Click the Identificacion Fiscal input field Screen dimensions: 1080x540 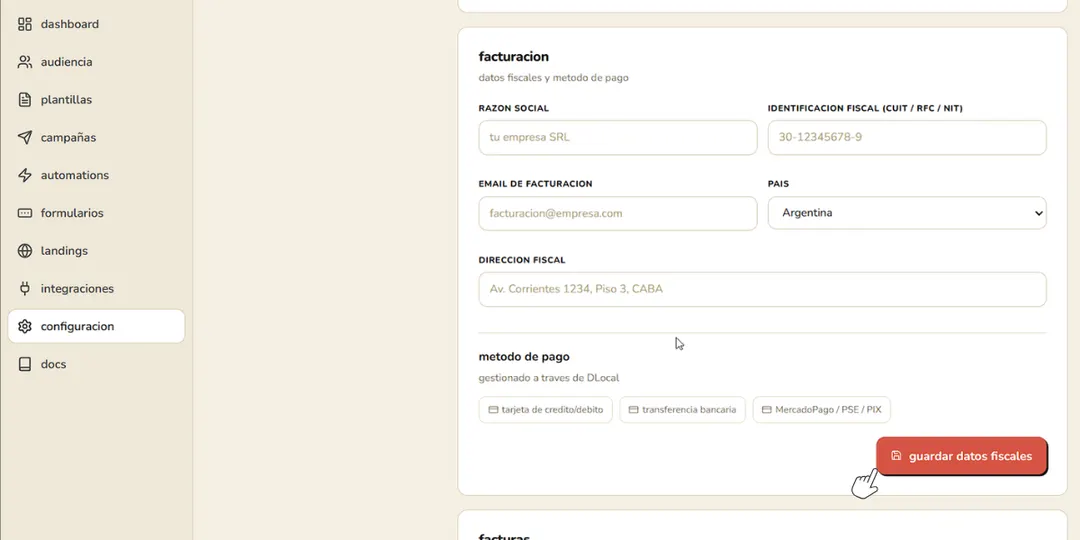click(x=907, y=138)
